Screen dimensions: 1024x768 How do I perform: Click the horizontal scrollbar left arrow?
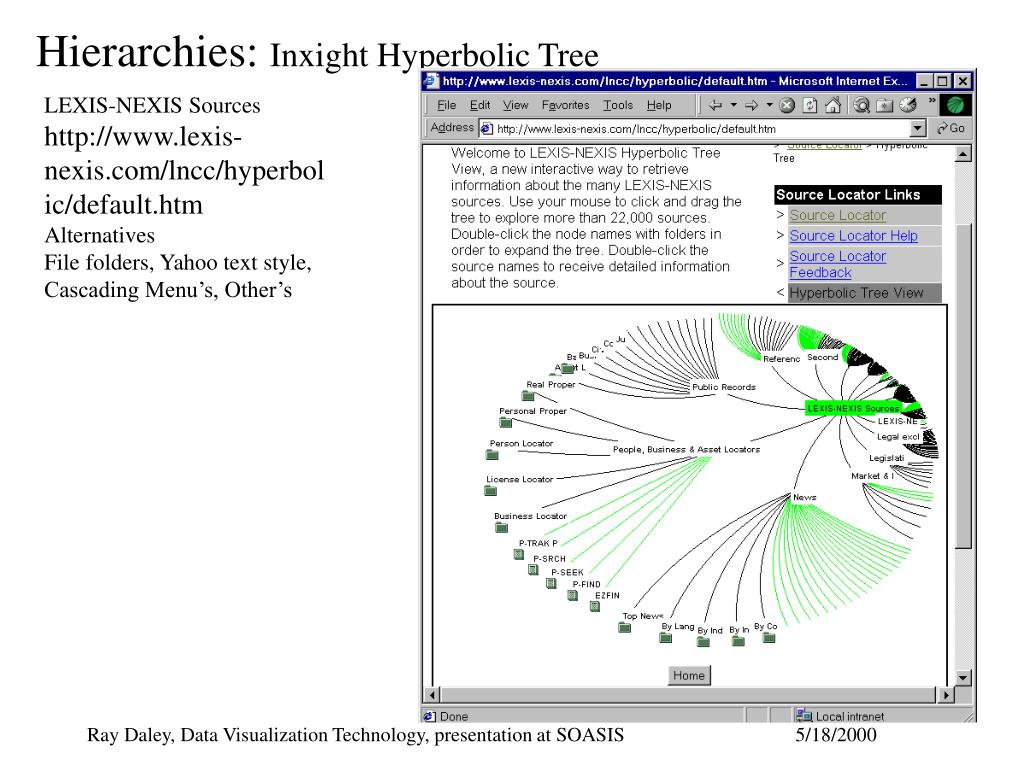[432, 695]
